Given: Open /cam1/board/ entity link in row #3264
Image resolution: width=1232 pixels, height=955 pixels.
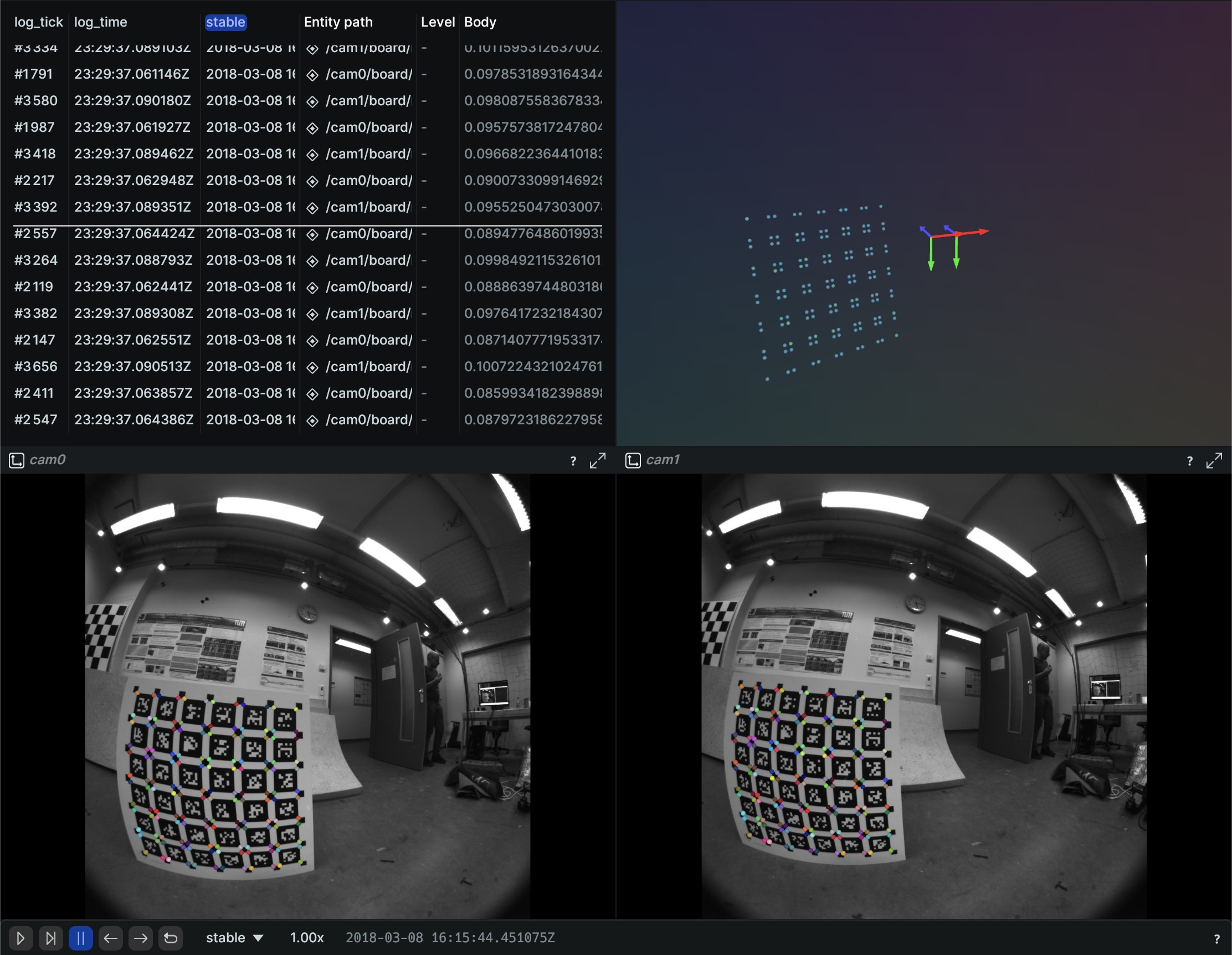Looking at the screenshot, I should pyautogui.click(x=369, y=260).
